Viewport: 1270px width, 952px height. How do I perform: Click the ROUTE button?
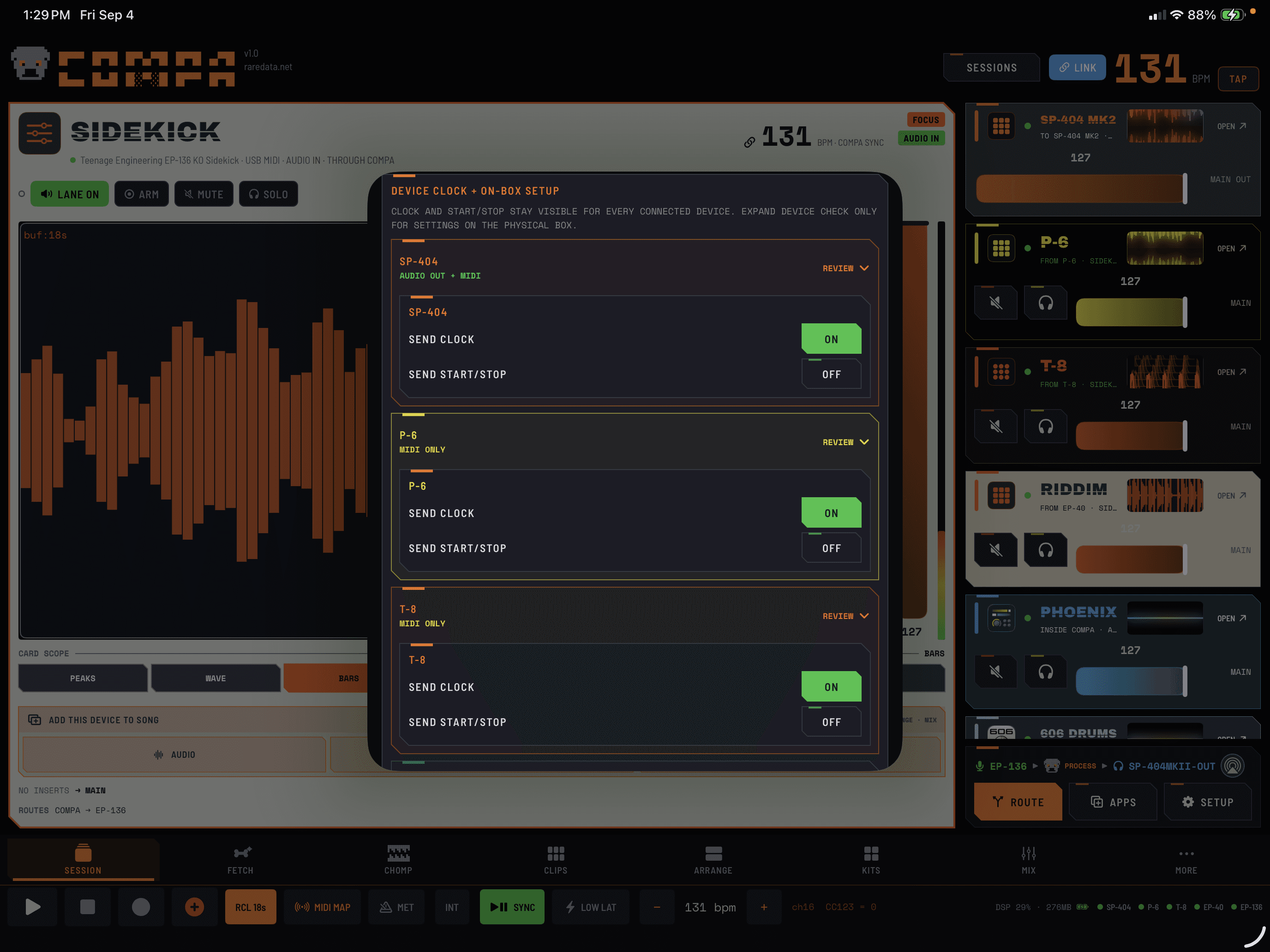point(1018,802)
